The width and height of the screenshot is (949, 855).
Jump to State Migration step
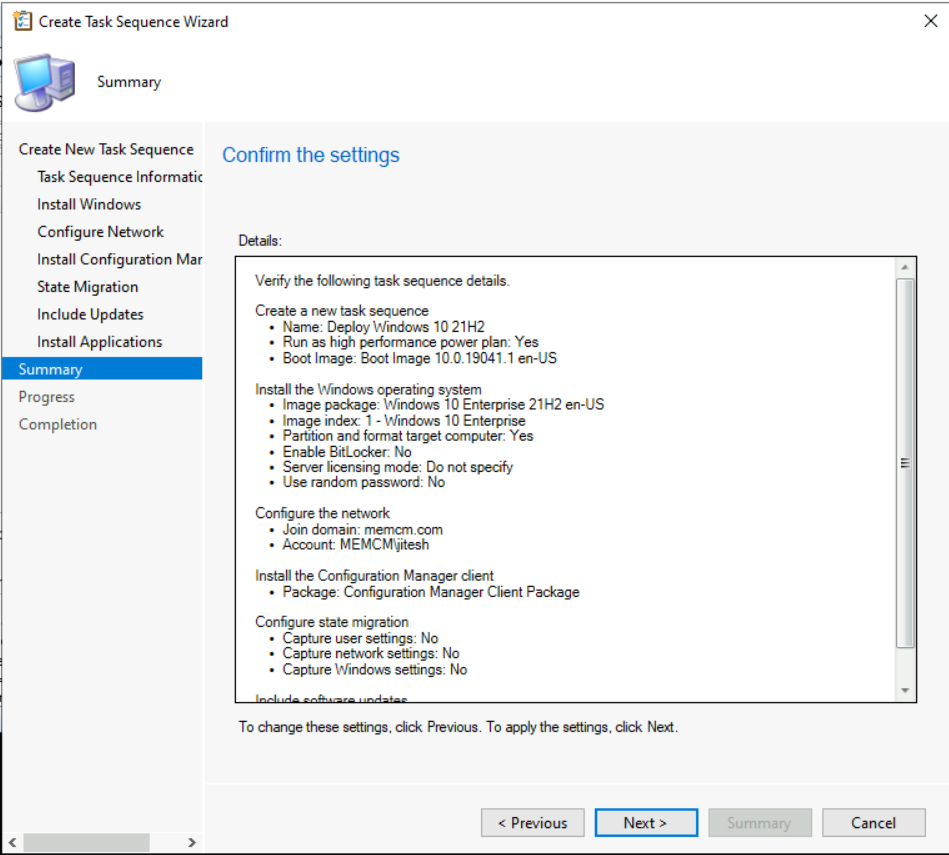click(x=88, y=287)
